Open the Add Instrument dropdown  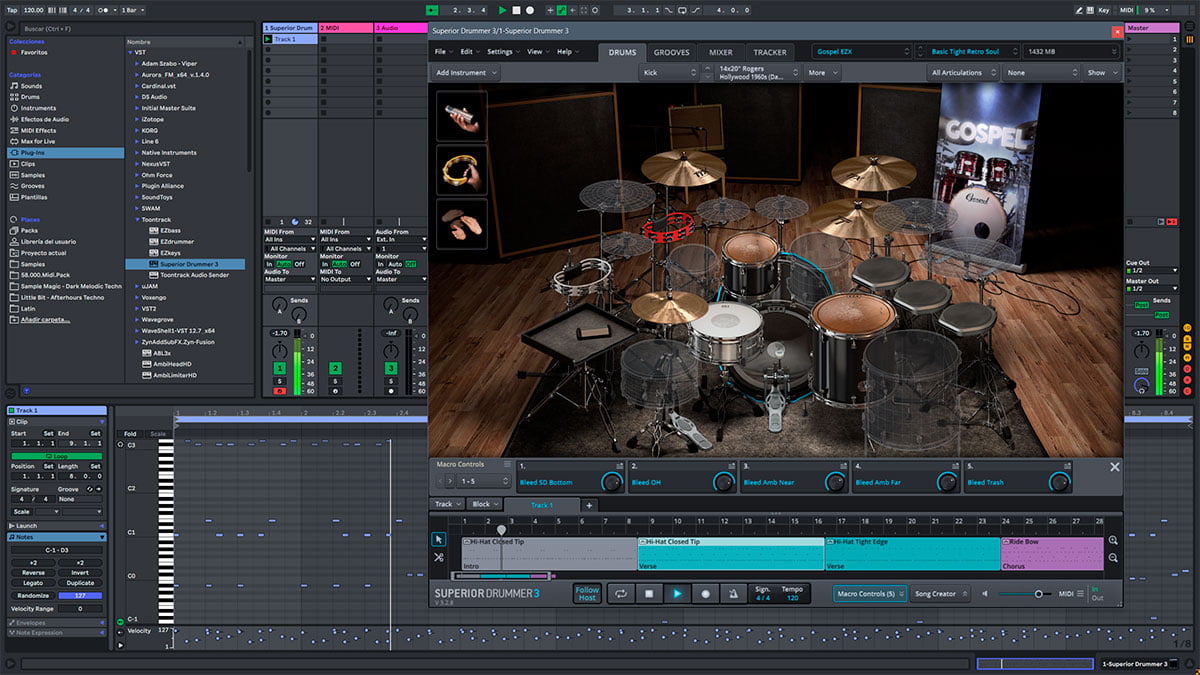click(465, 73)
